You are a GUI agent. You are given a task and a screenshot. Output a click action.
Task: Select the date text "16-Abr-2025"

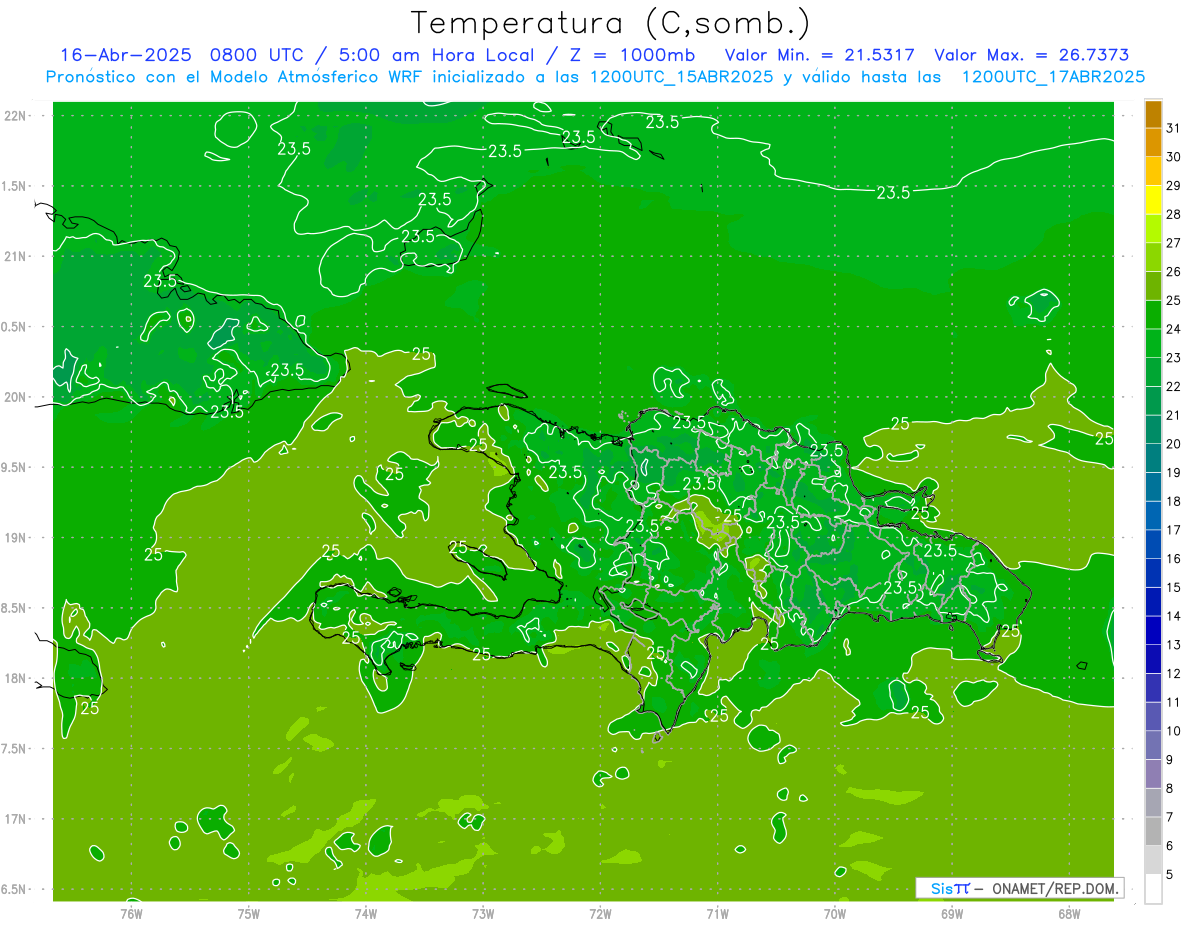point(128,55)
